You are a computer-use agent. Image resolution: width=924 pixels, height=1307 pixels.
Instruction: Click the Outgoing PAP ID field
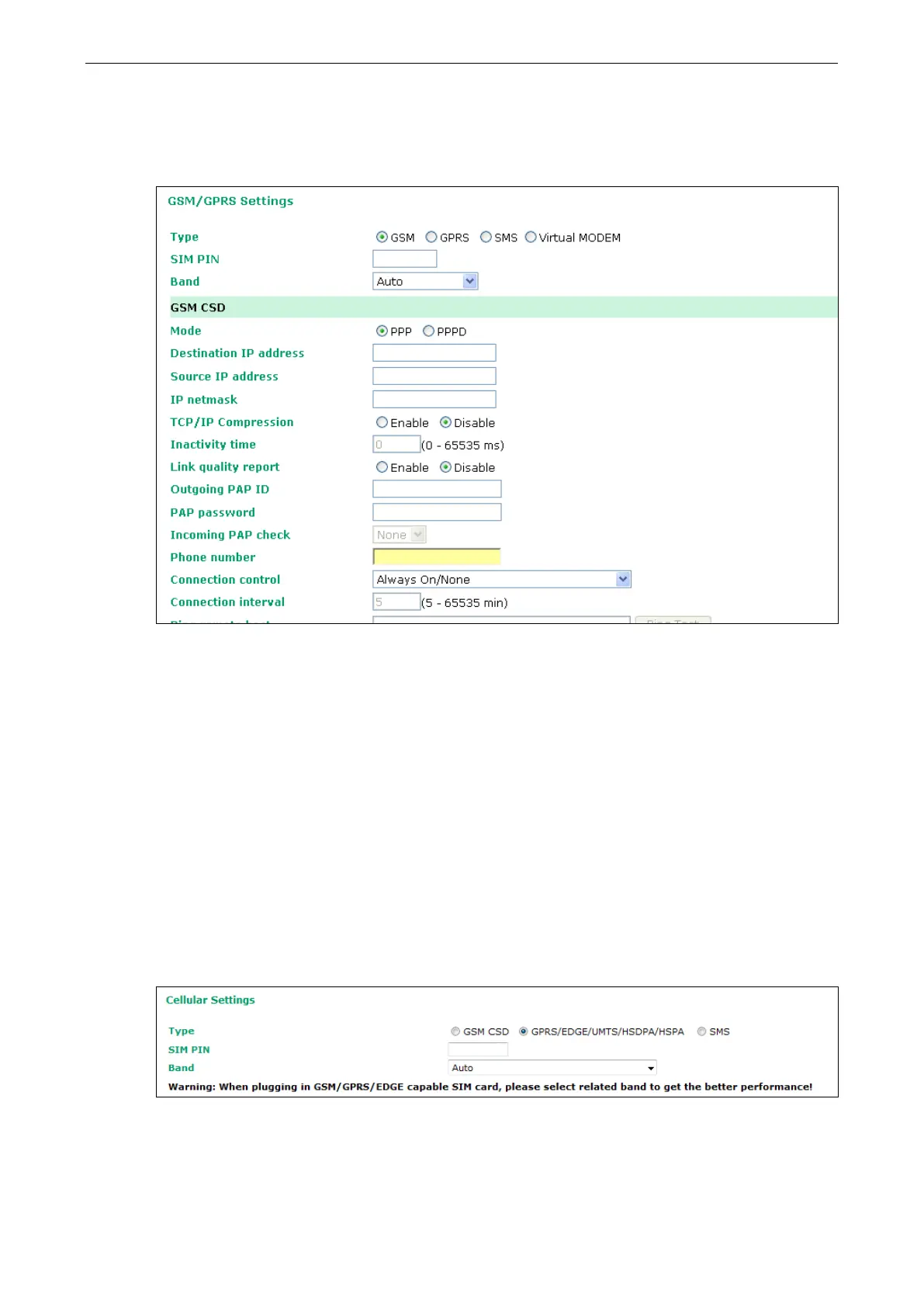437,489
